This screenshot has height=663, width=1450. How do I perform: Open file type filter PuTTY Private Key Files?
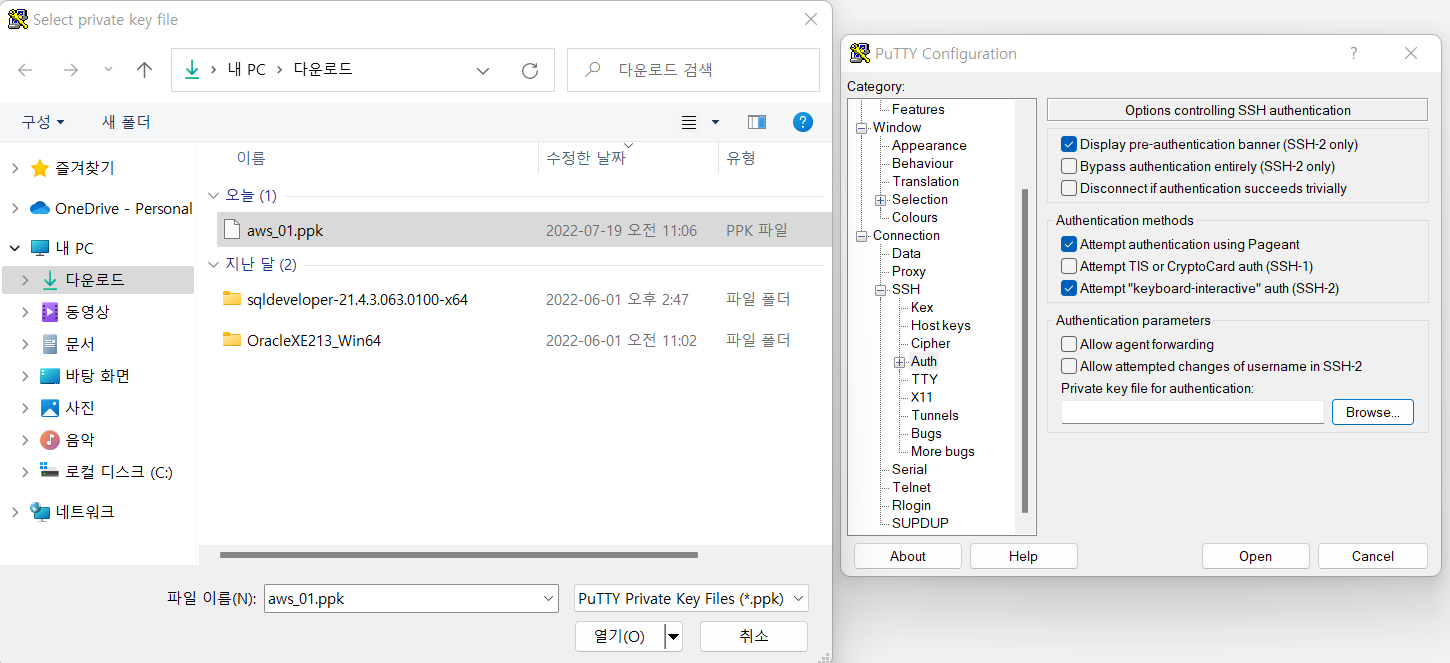pyautogui.click(x=692, y=599)
